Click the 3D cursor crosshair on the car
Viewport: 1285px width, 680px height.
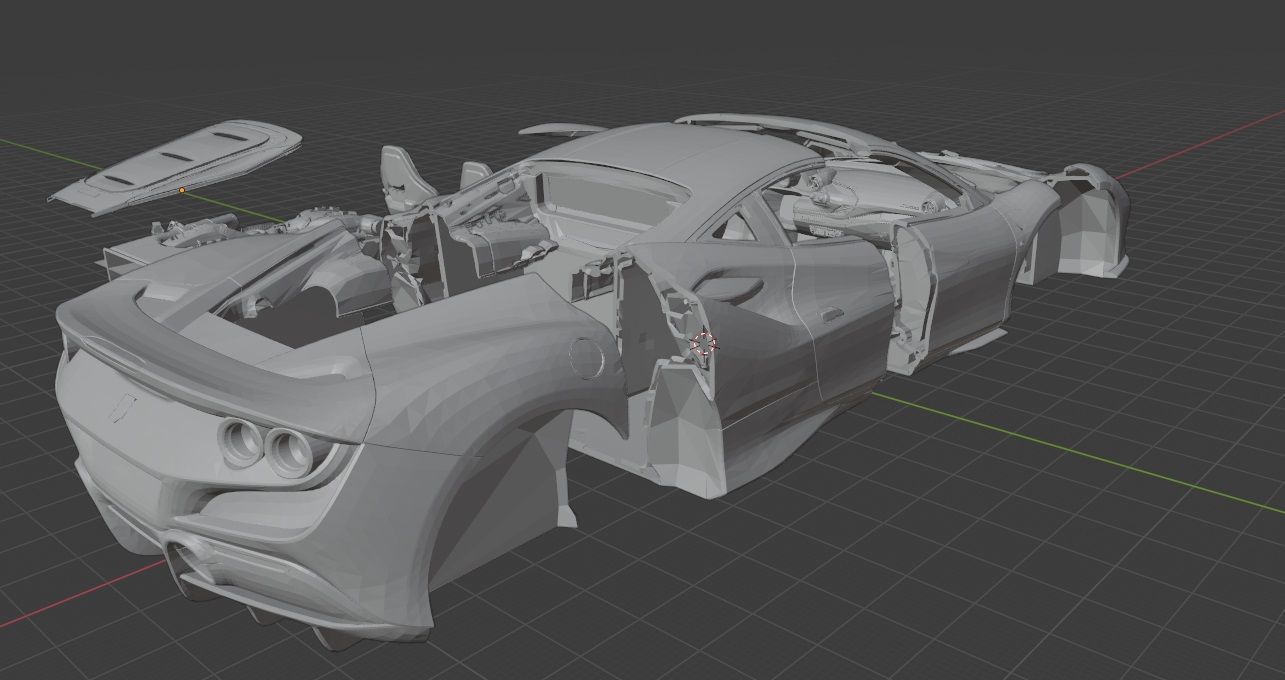pos(704,343)
